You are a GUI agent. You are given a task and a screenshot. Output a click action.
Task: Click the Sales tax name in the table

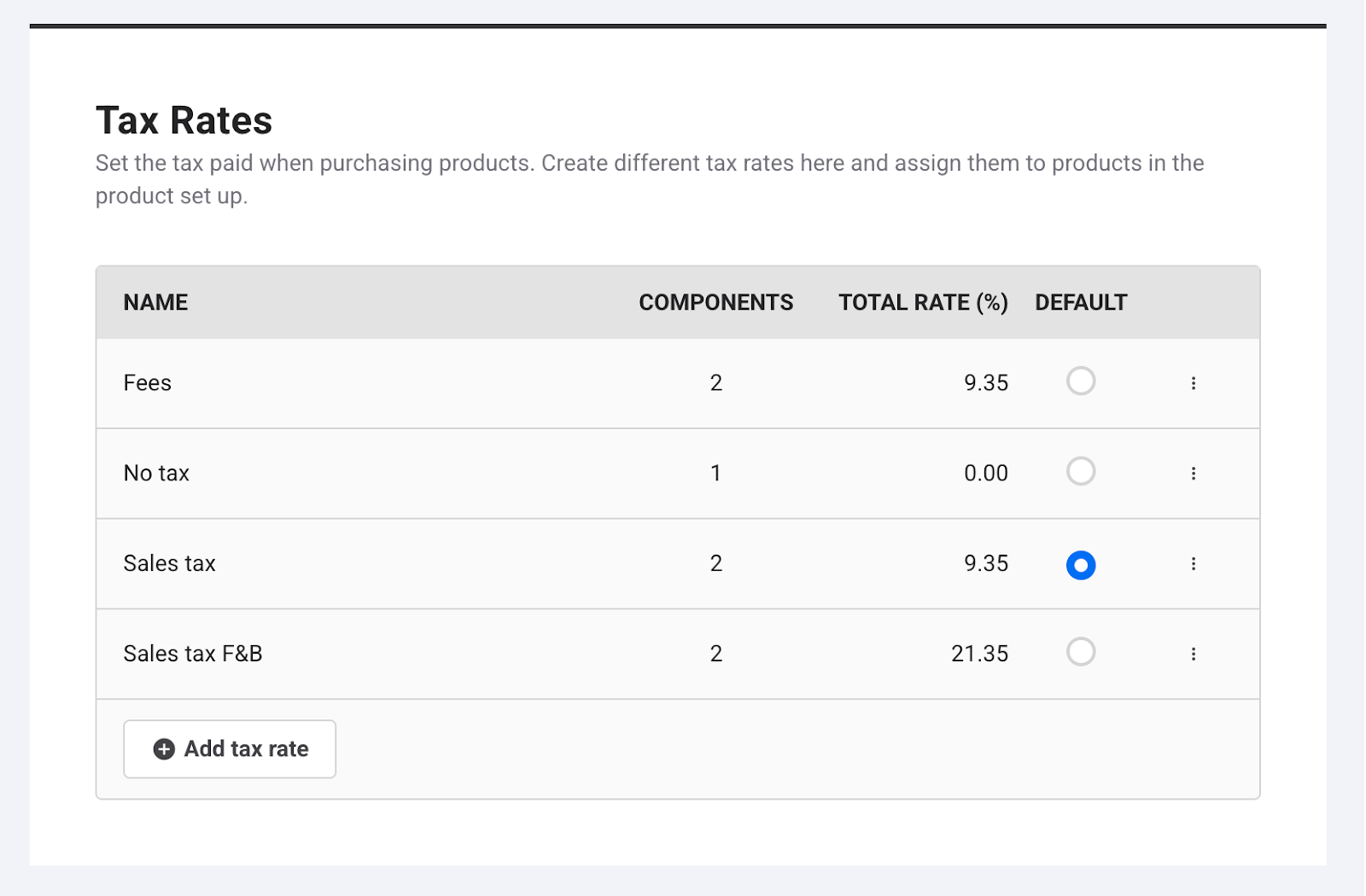click(x=169, y=564)
